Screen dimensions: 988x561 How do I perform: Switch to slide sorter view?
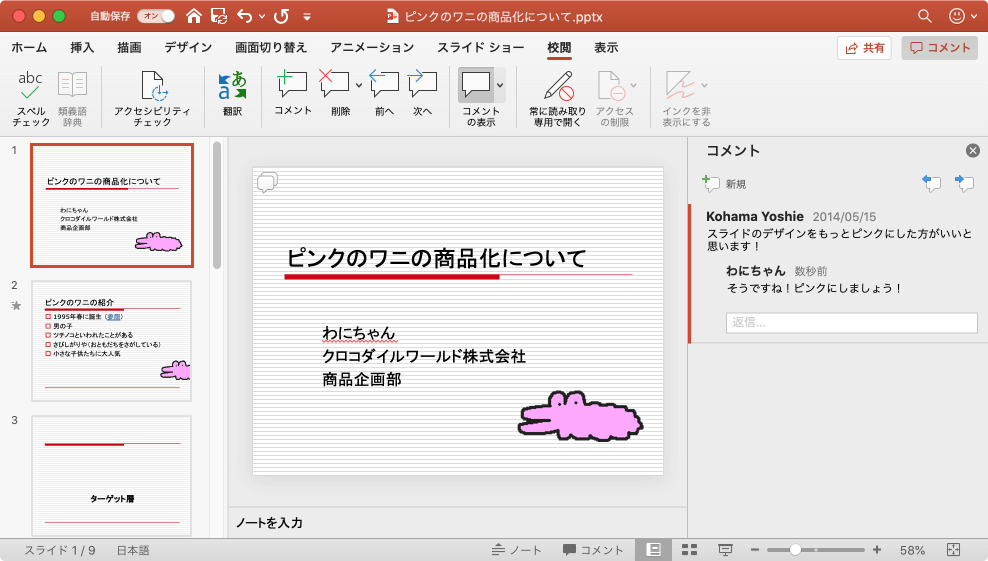point(689,550)
